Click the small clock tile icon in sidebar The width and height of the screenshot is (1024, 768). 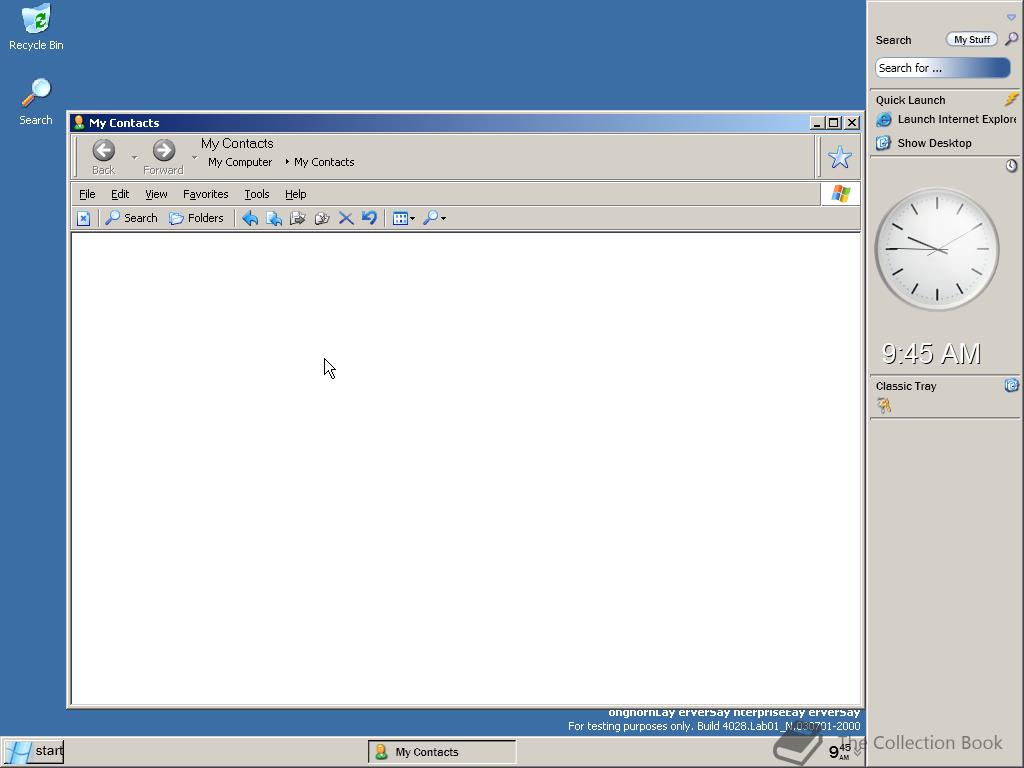click(x=1012, y=166)
